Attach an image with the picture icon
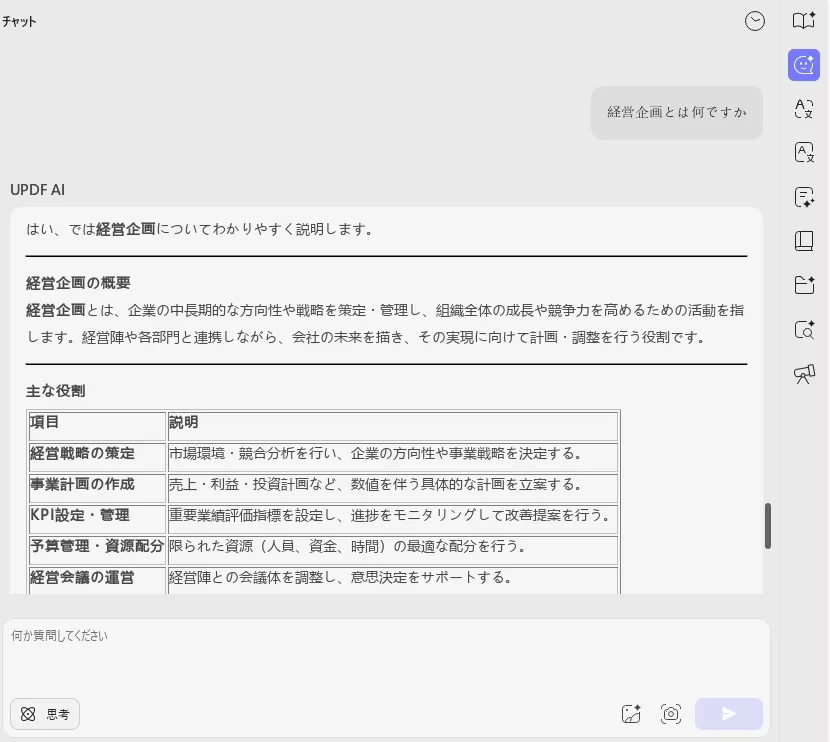 [630, 714]
